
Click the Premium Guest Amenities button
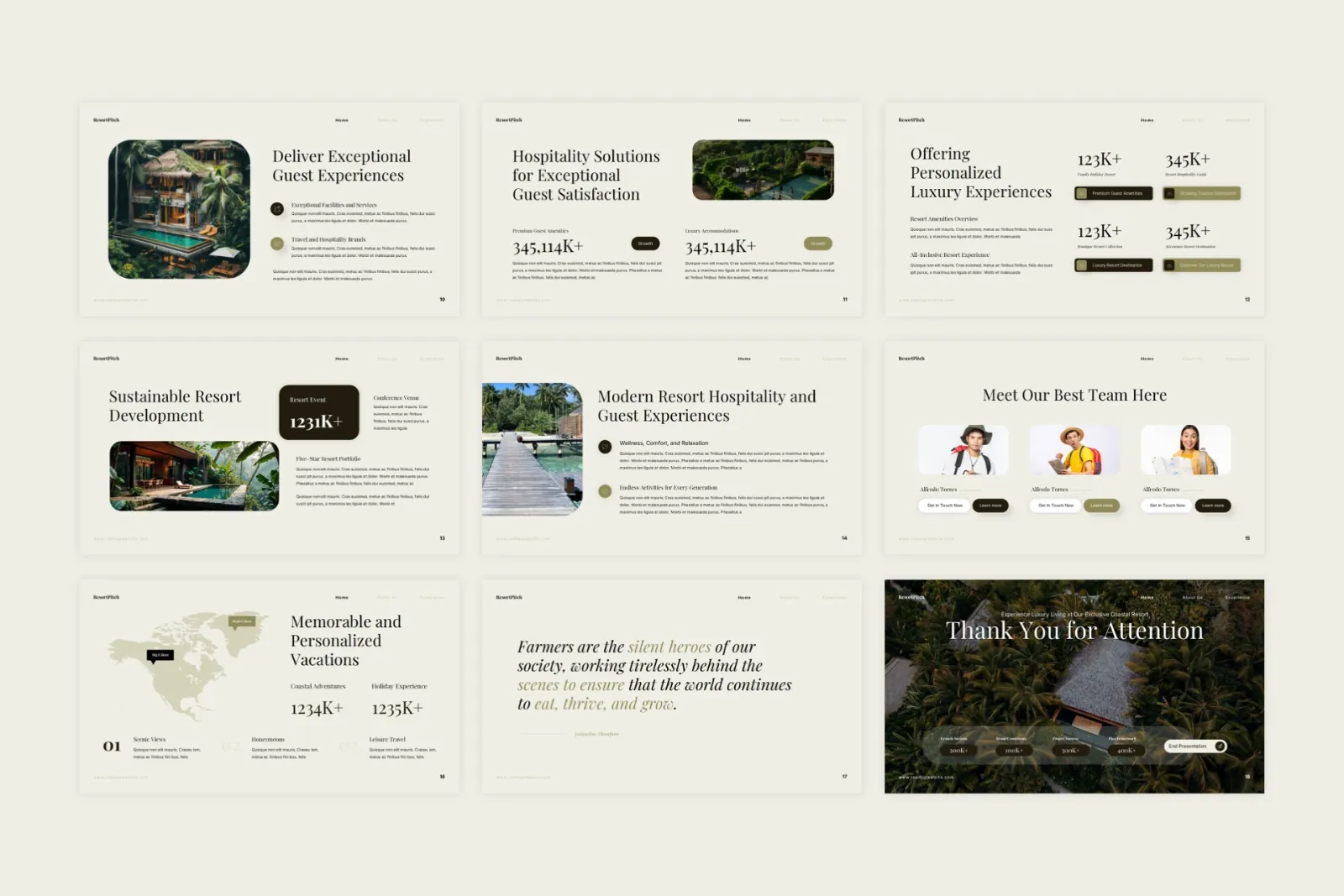tap(1113, 194)
